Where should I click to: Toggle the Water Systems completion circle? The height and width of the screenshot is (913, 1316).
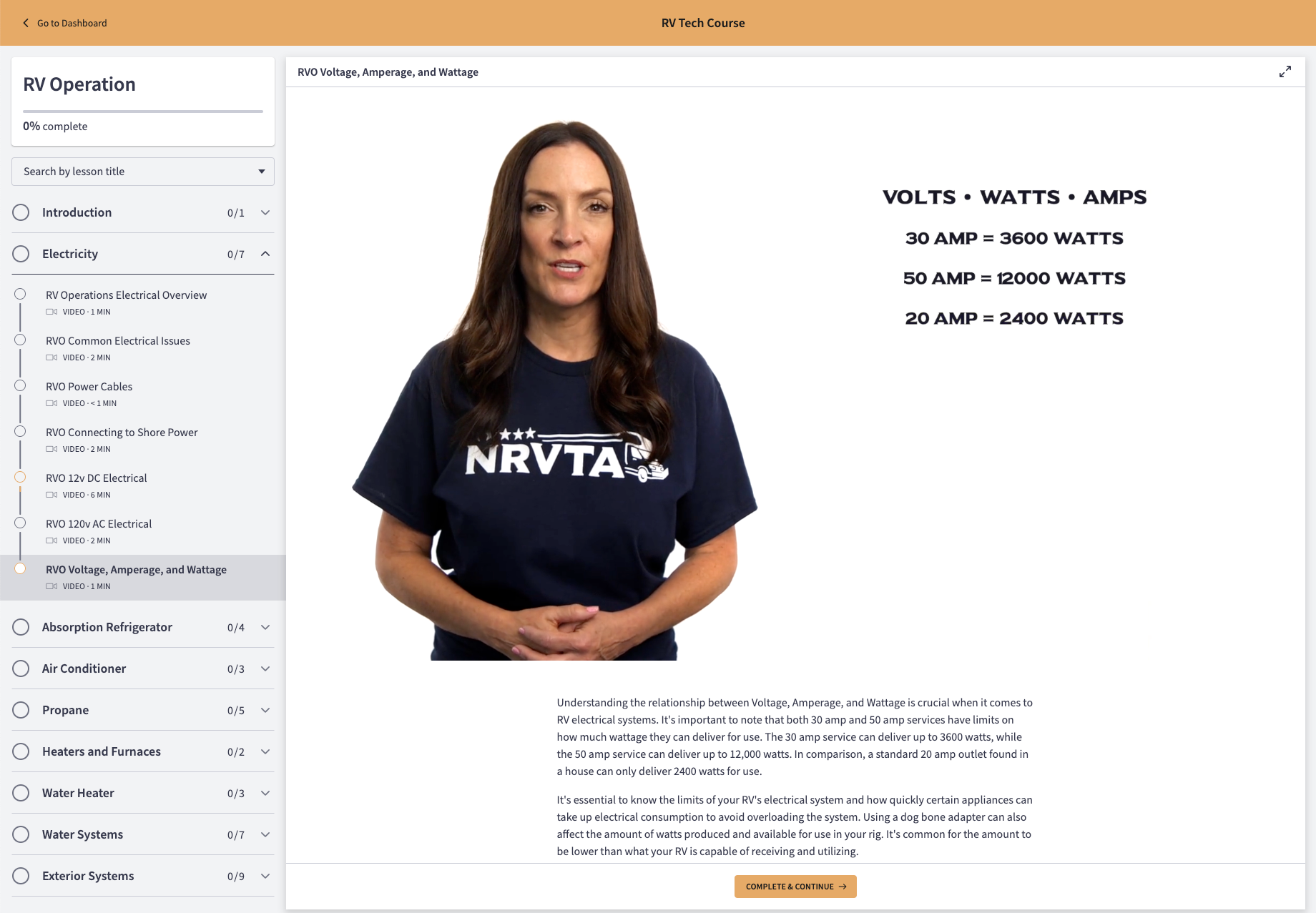point(21,834)
